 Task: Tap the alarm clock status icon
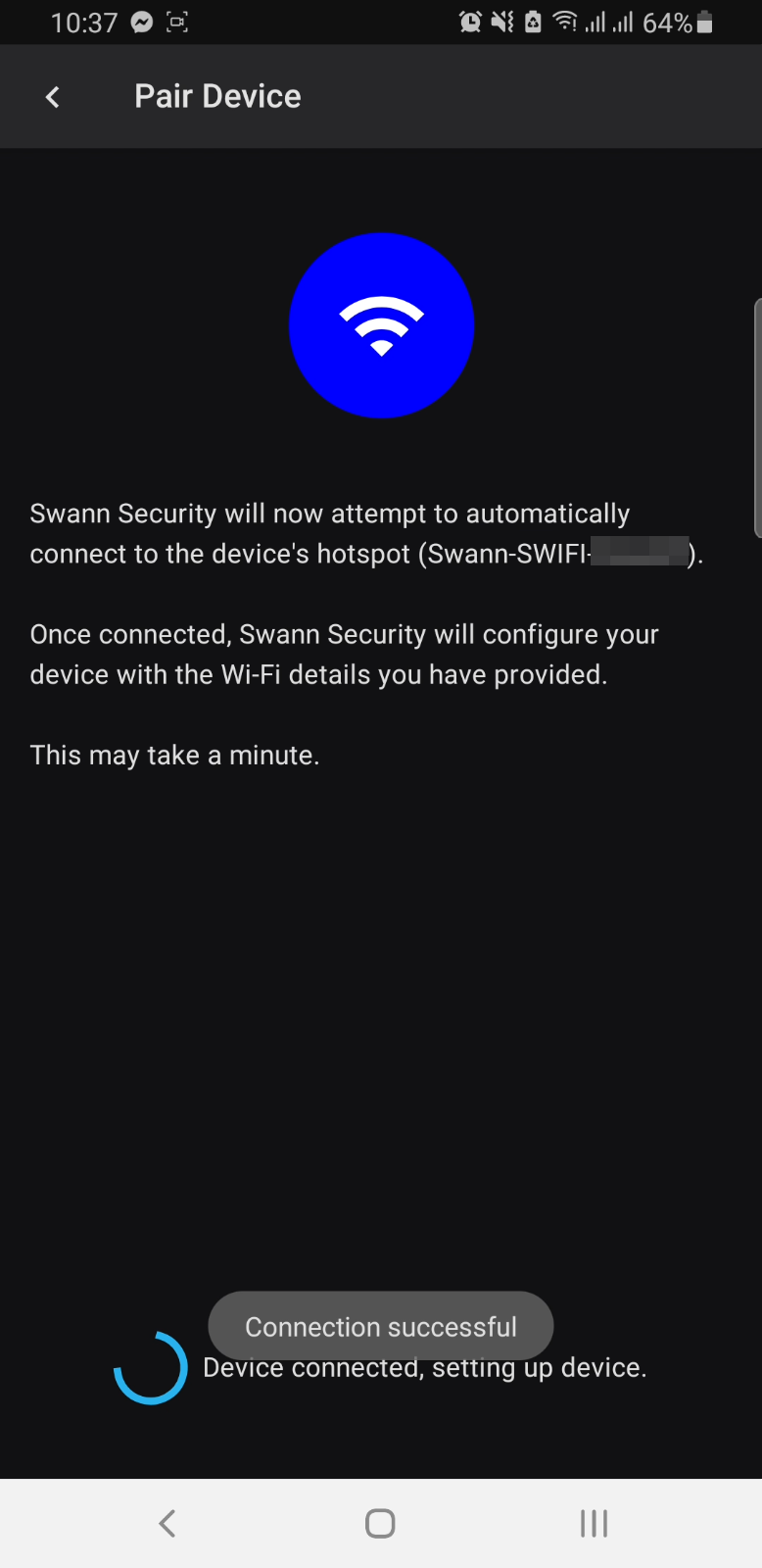[470, 22]
